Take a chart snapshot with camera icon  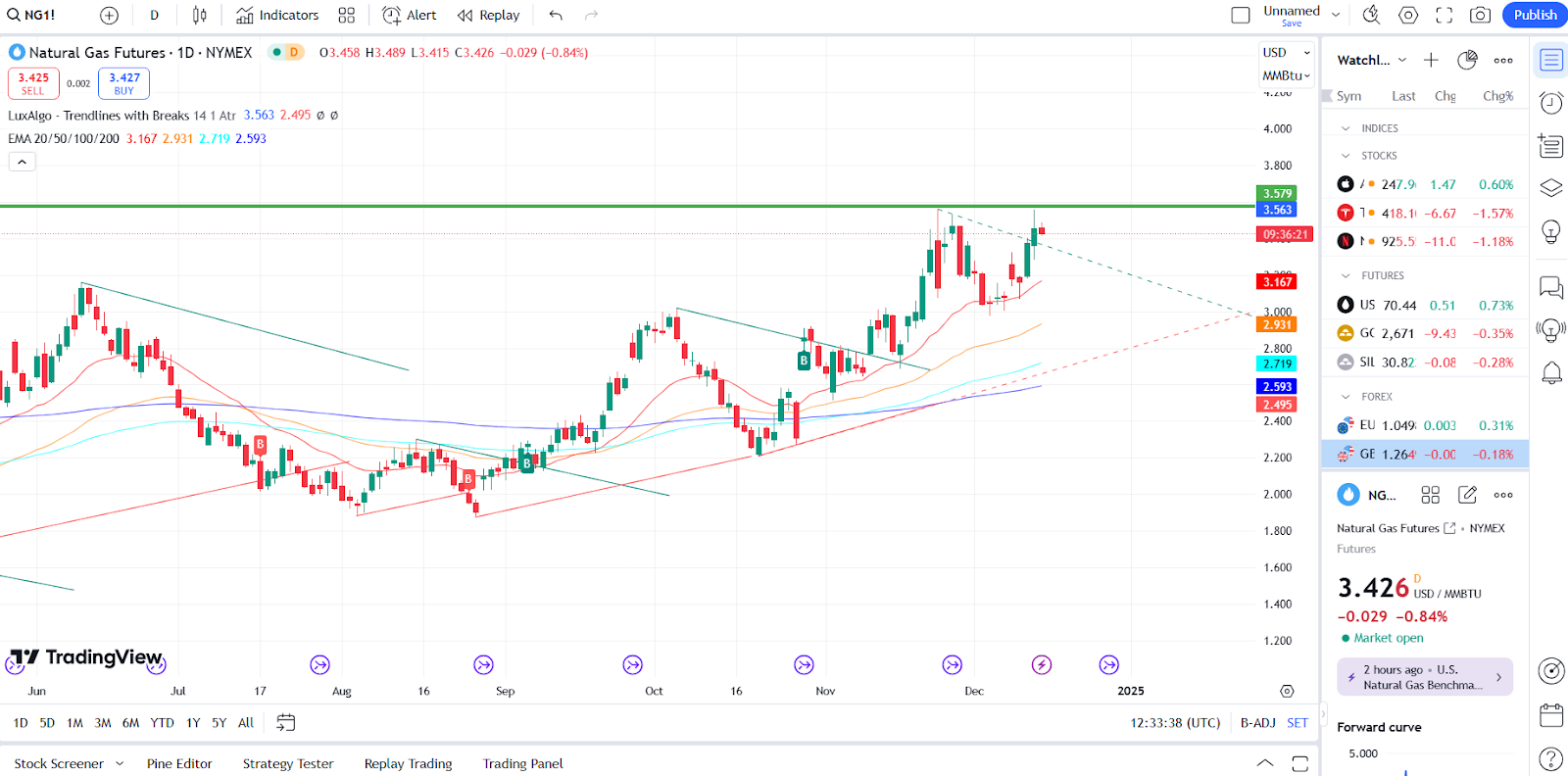1481,15
